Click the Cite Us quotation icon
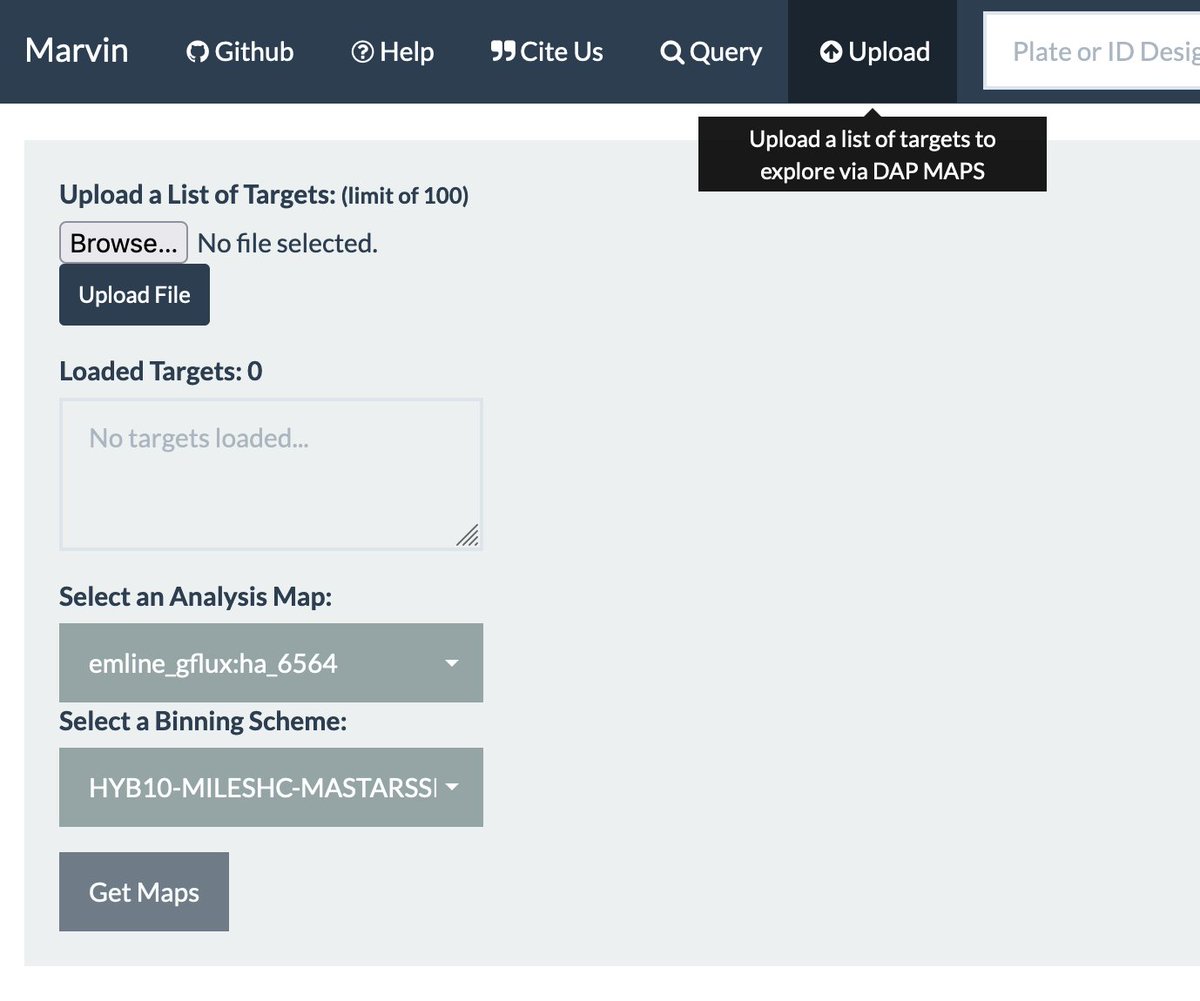This screenshot has height=1001, width=1200. (x=502, y=52)
